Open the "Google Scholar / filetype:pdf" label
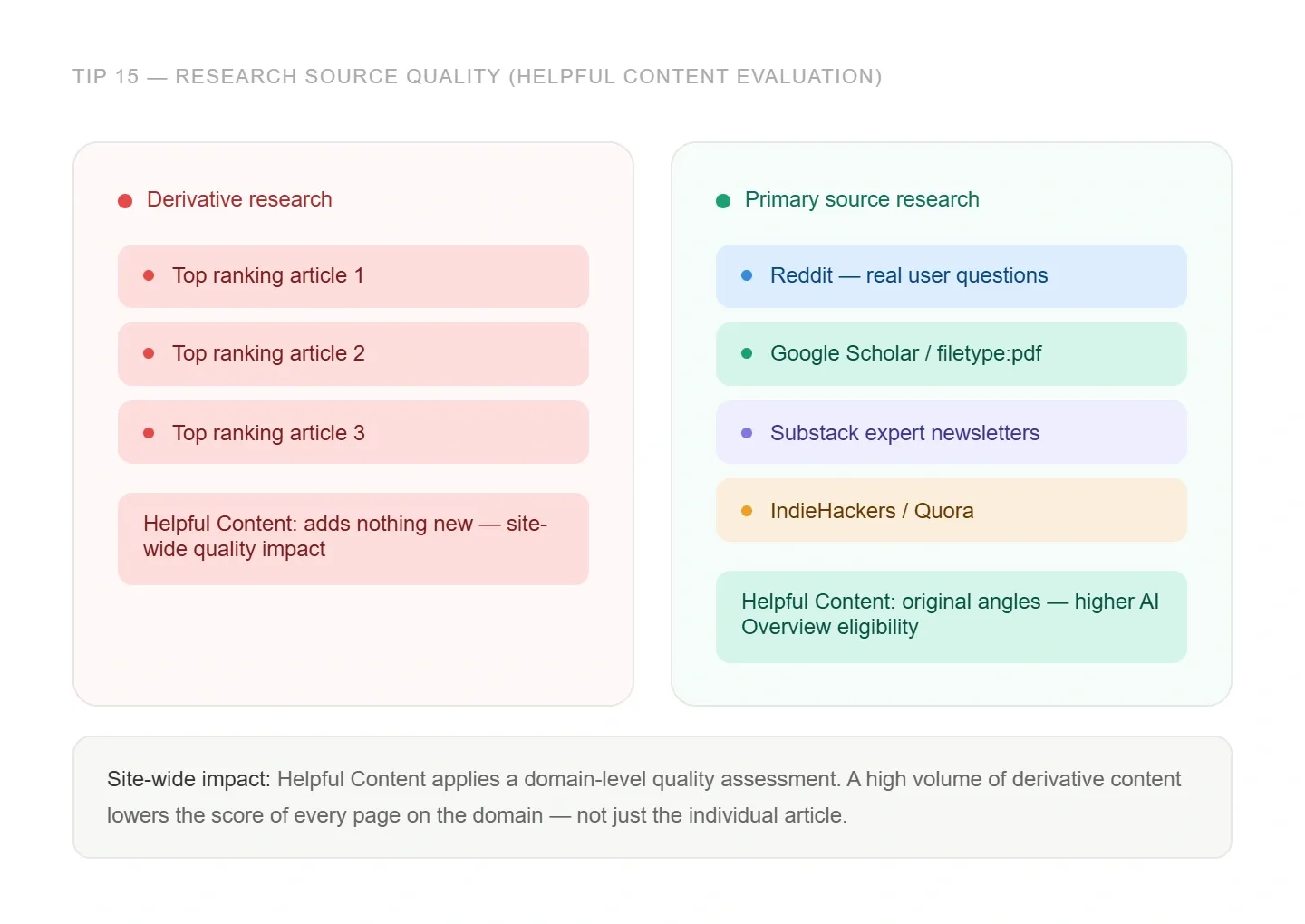This screenshot has height=924, width=1305. tap(905, 353)
